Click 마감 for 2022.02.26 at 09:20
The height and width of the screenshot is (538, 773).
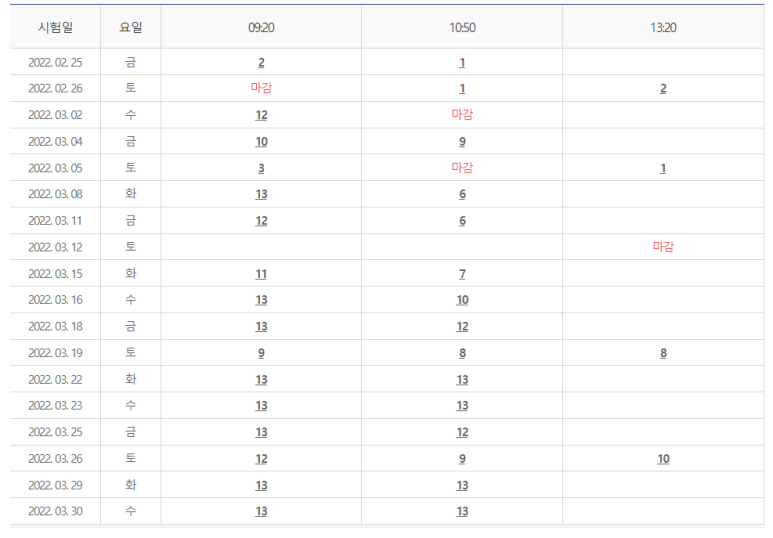pos(261,88)
